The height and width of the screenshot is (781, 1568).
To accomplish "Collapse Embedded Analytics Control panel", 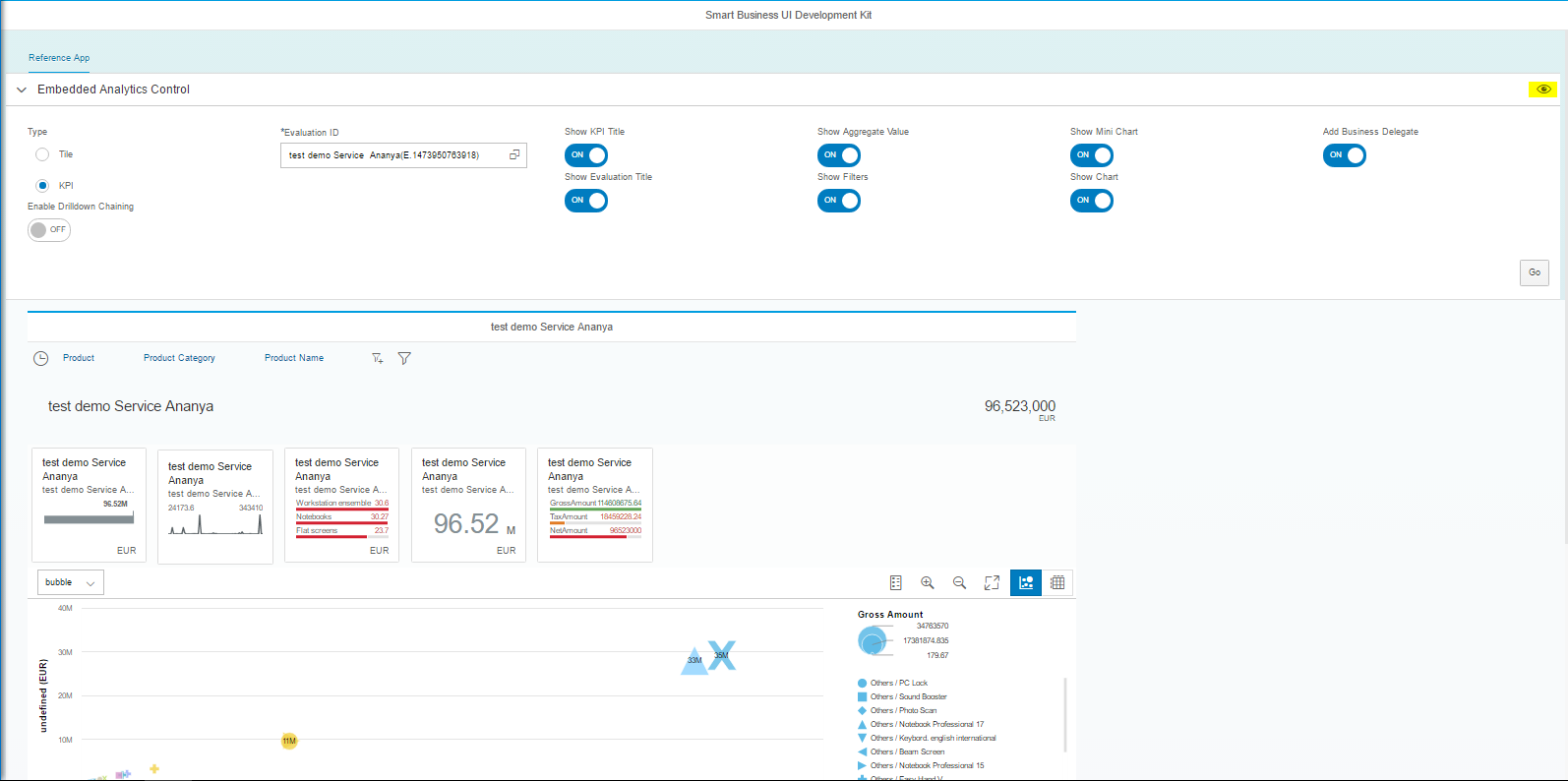I will (x=22, y=90).
